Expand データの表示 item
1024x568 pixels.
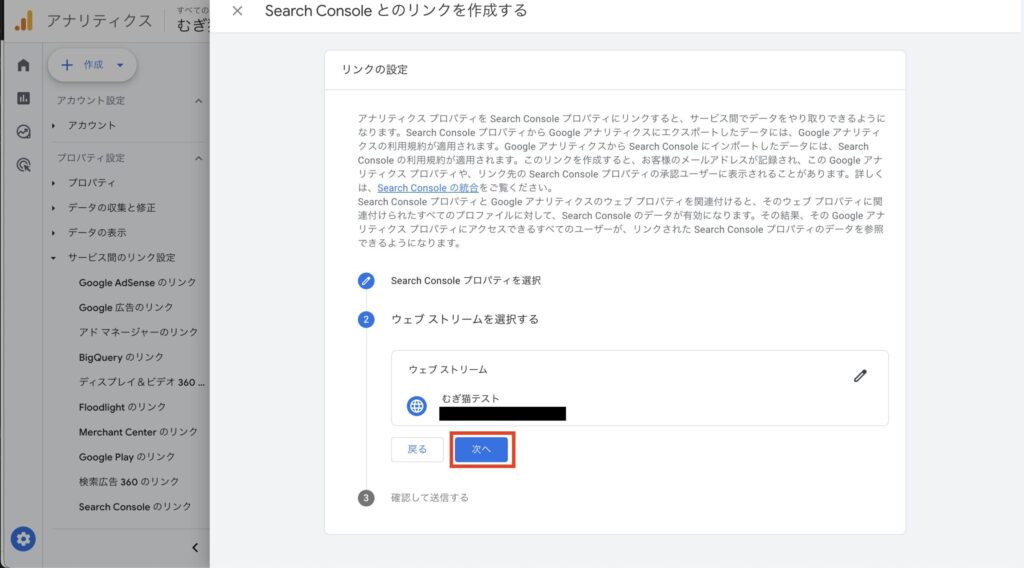tap(54, 232)
